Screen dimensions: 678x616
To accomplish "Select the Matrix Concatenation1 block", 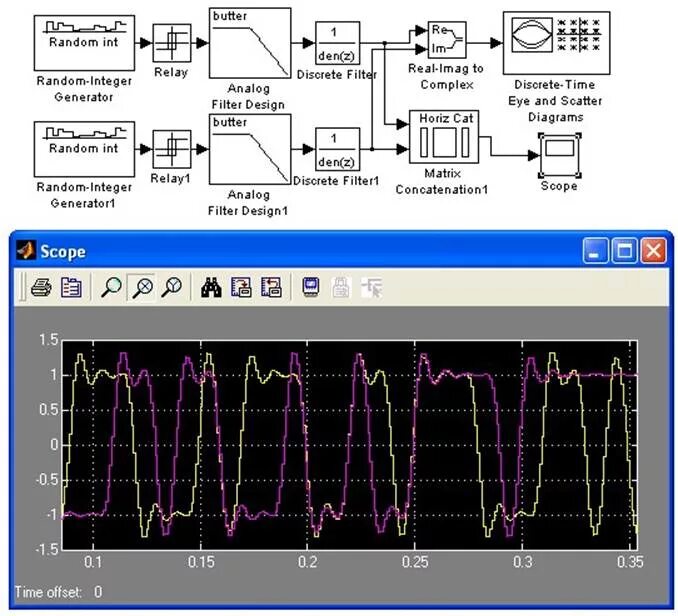I will click(444, 137).
